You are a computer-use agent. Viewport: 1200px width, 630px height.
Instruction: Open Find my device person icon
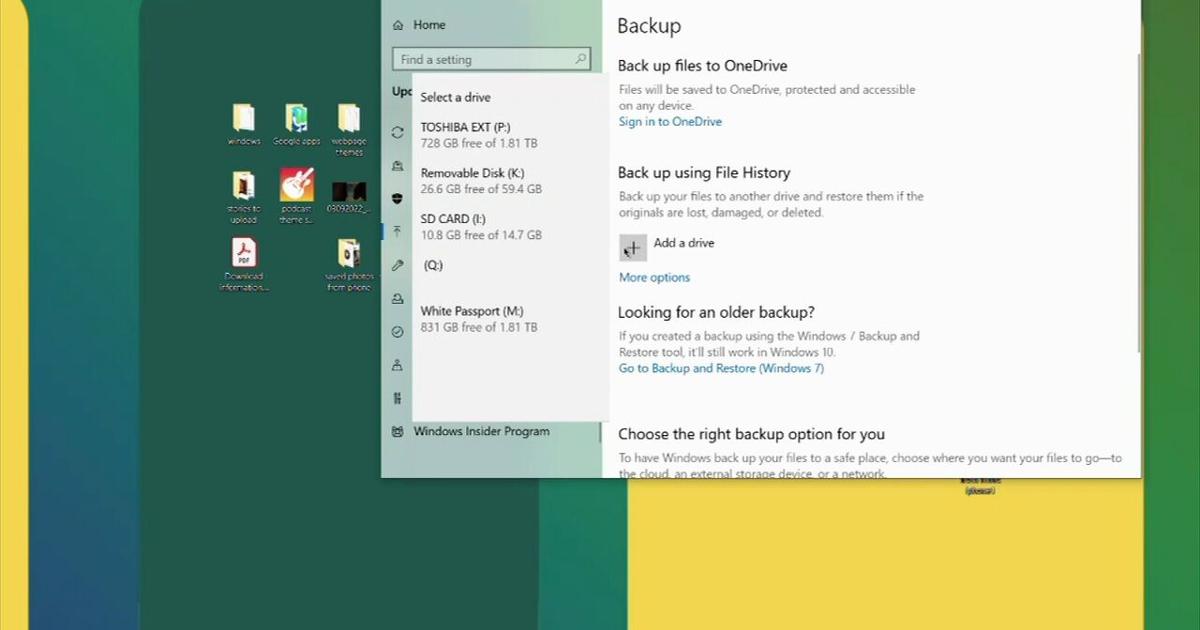[398, 365]
